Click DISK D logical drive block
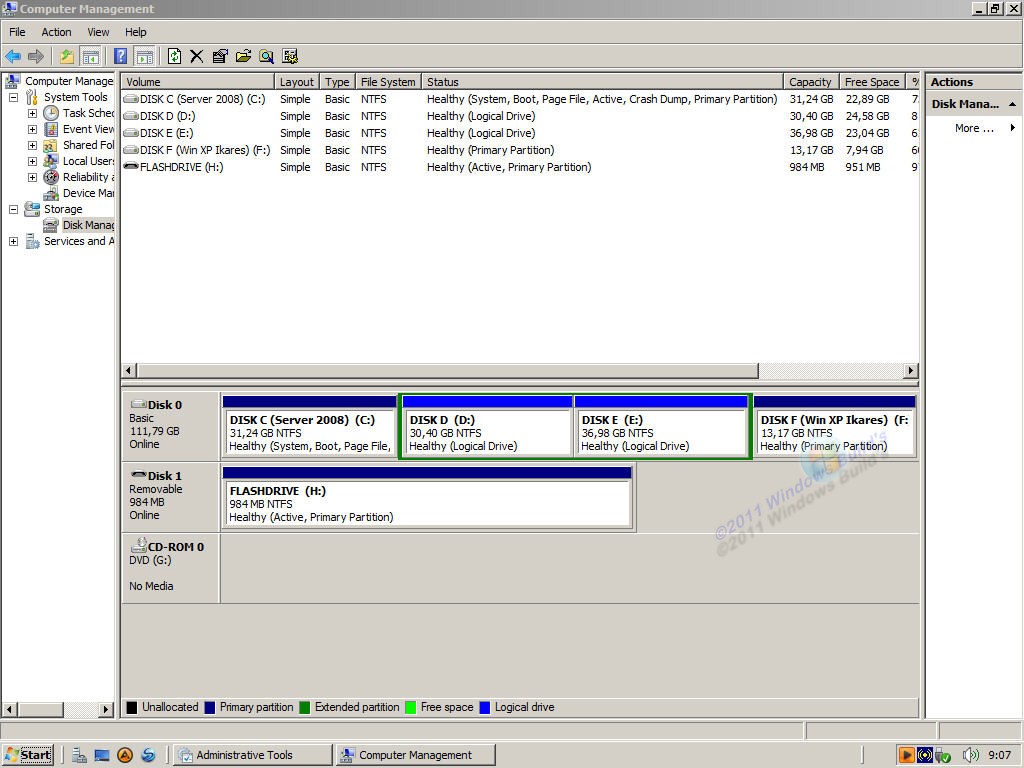The height and width of the screenshot is (768, 1024). [487, 426]
